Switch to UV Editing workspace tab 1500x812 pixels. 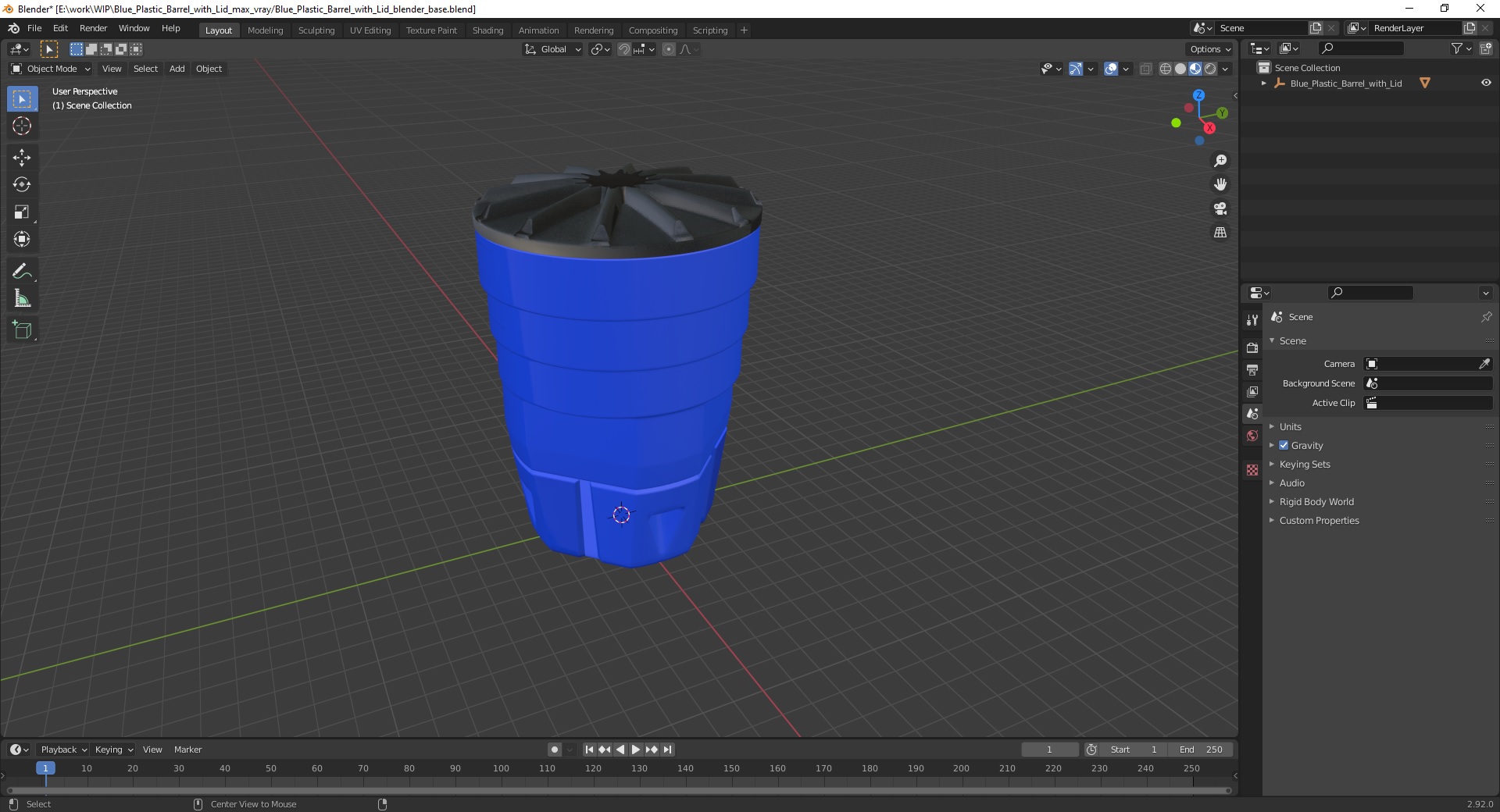tap(370, 30)
